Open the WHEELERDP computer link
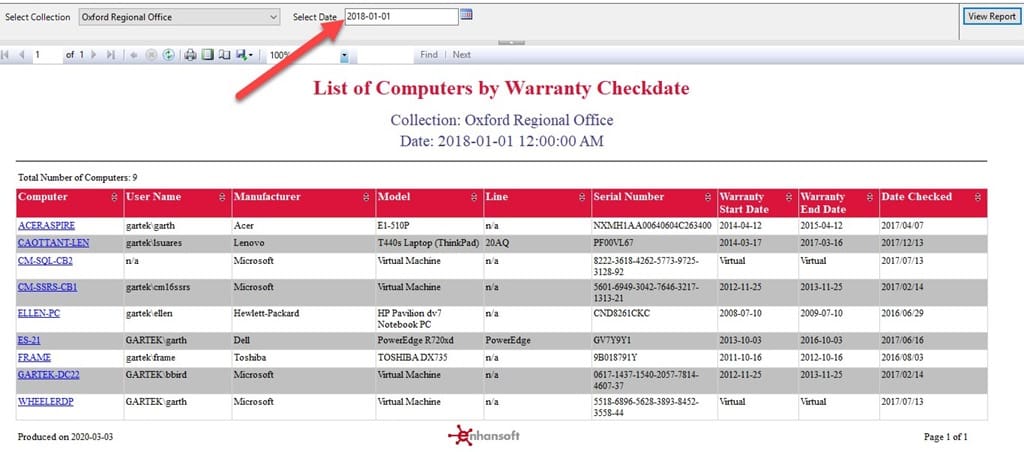This screenshot has height=452, width=1024. [x=45, y=402]
